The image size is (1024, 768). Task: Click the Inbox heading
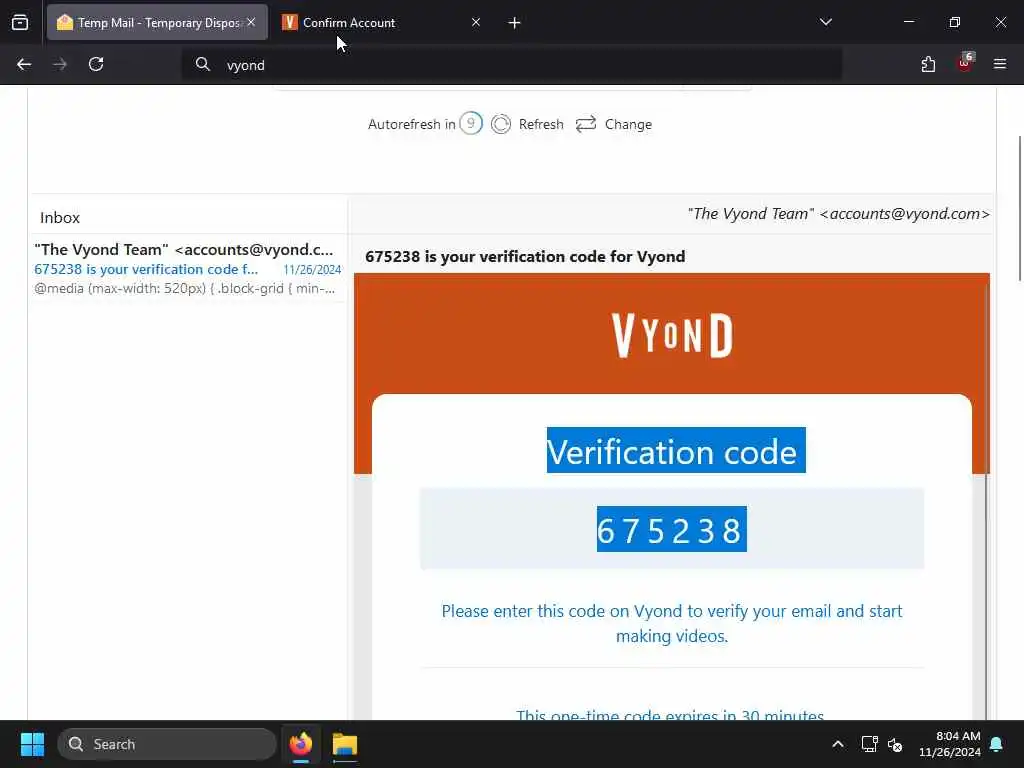click(x=60, y=217)
